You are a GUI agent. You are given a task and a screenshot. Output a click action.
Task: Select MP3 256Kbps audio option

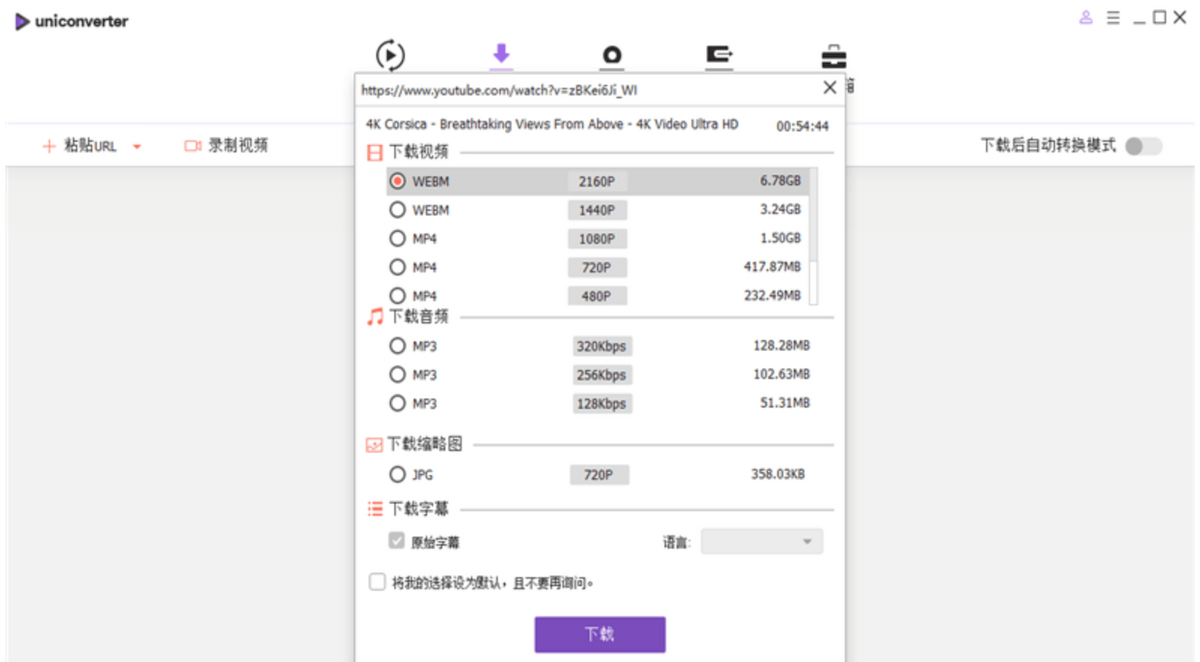click(x=397, y=375)
